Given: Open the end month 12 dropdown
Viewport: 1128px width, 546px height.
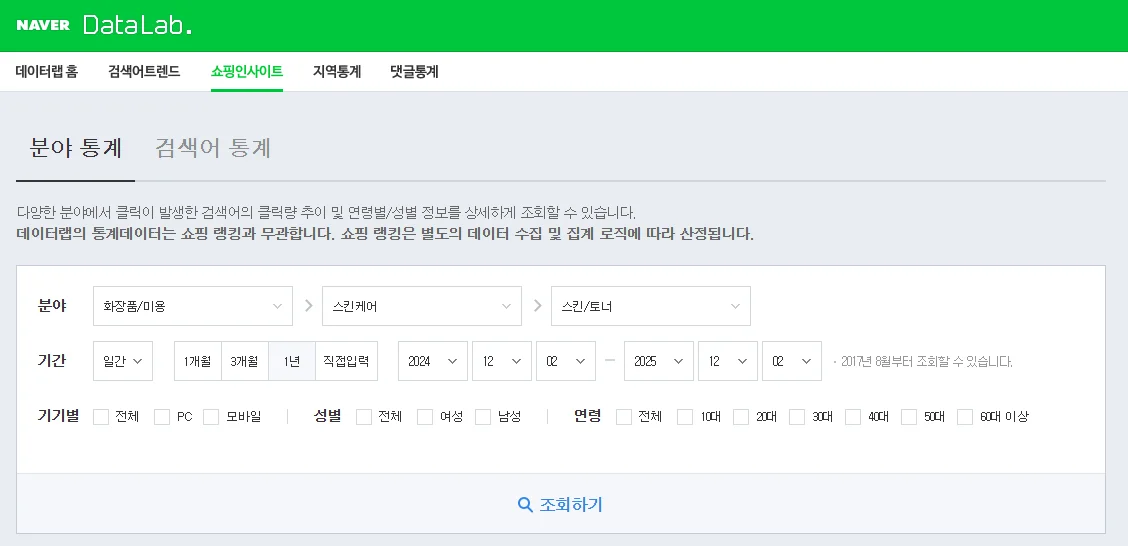Looking at the screenshot, I should pyautogui.click(x=728, y=361).
